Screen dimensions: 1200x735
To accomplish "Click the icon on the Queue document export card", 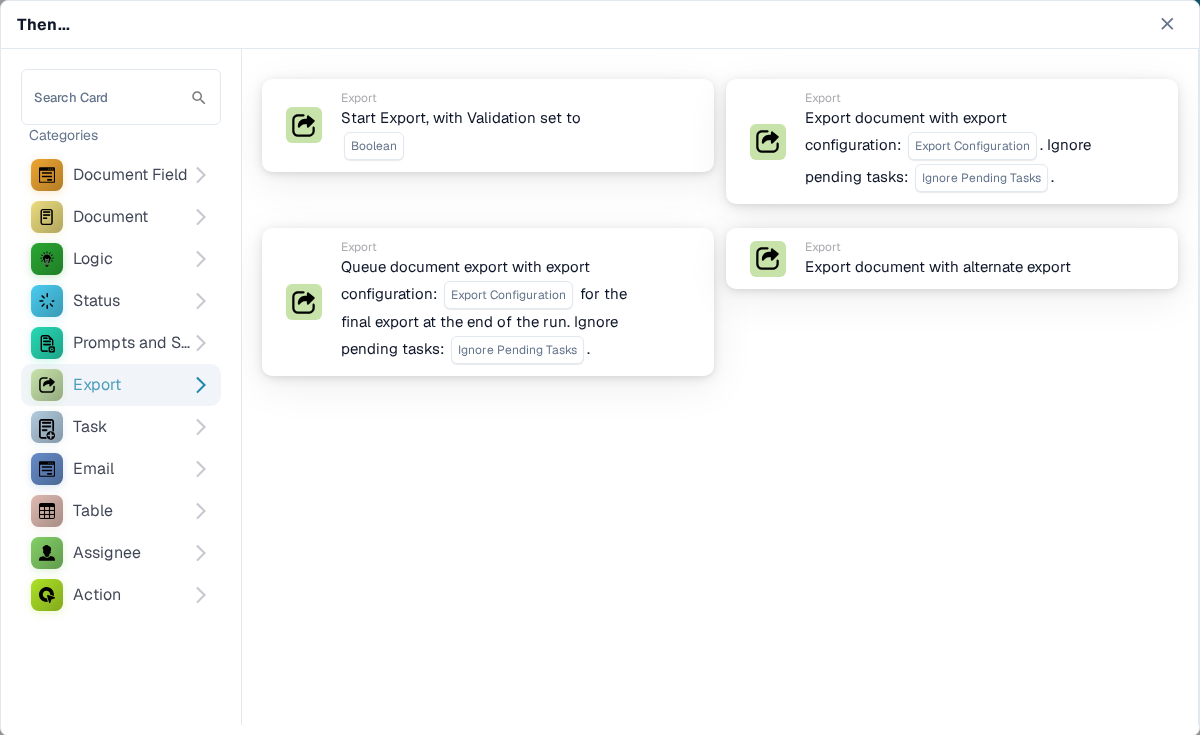I will pos(304,302).
